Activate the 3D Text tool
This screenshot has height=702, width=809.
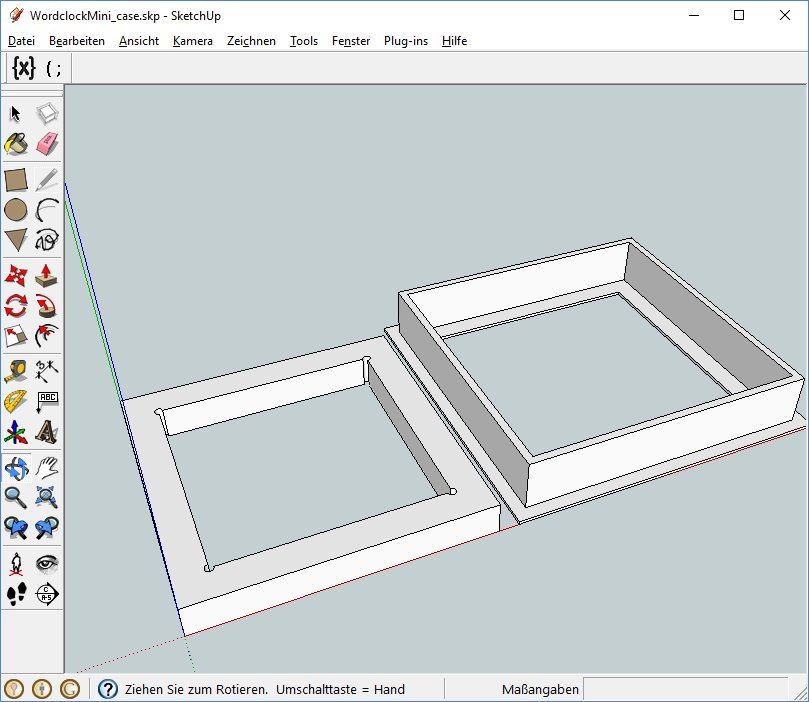[47, 432]
